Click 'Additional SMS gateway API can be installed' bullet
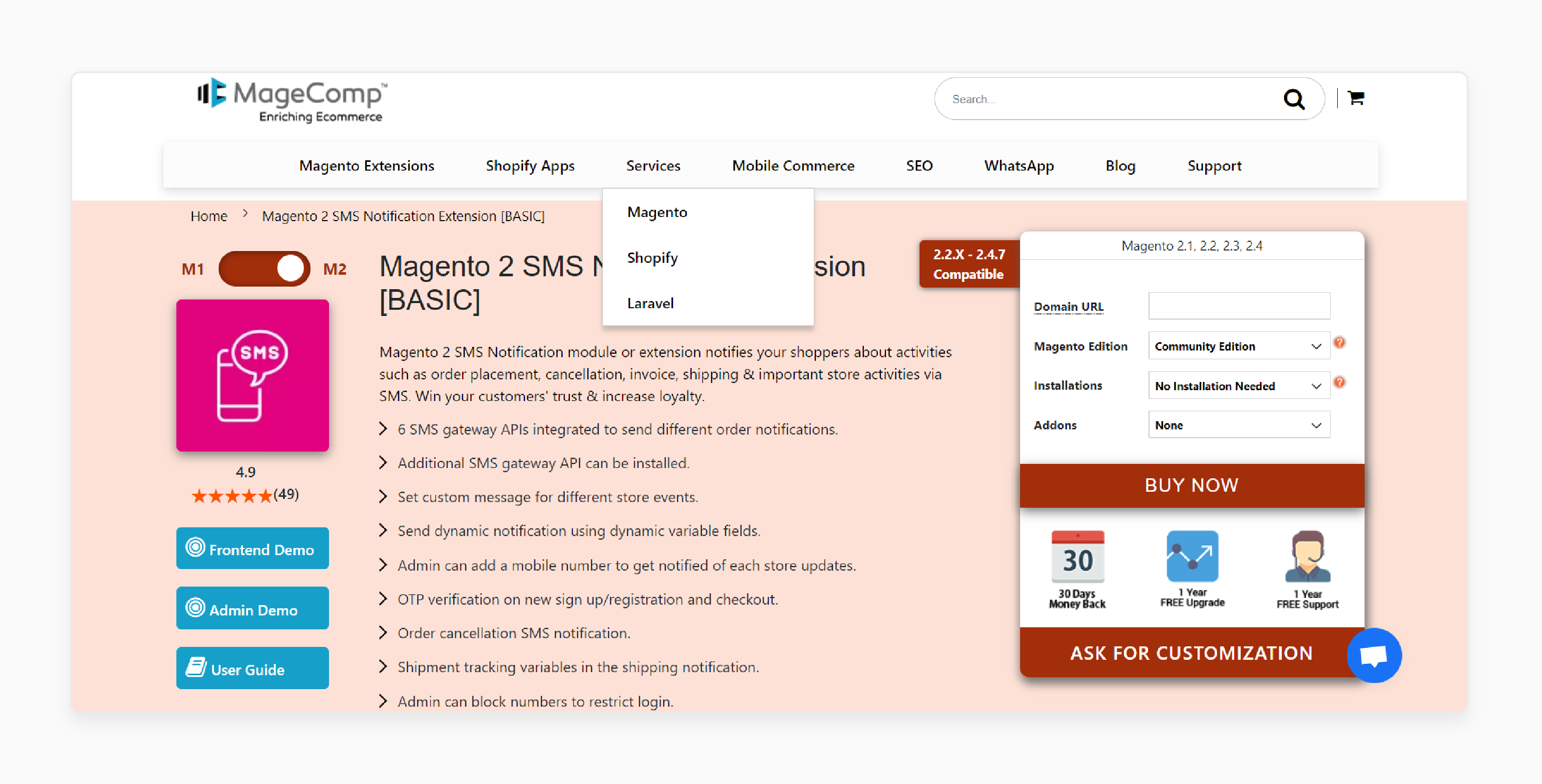 coord(544,463)
